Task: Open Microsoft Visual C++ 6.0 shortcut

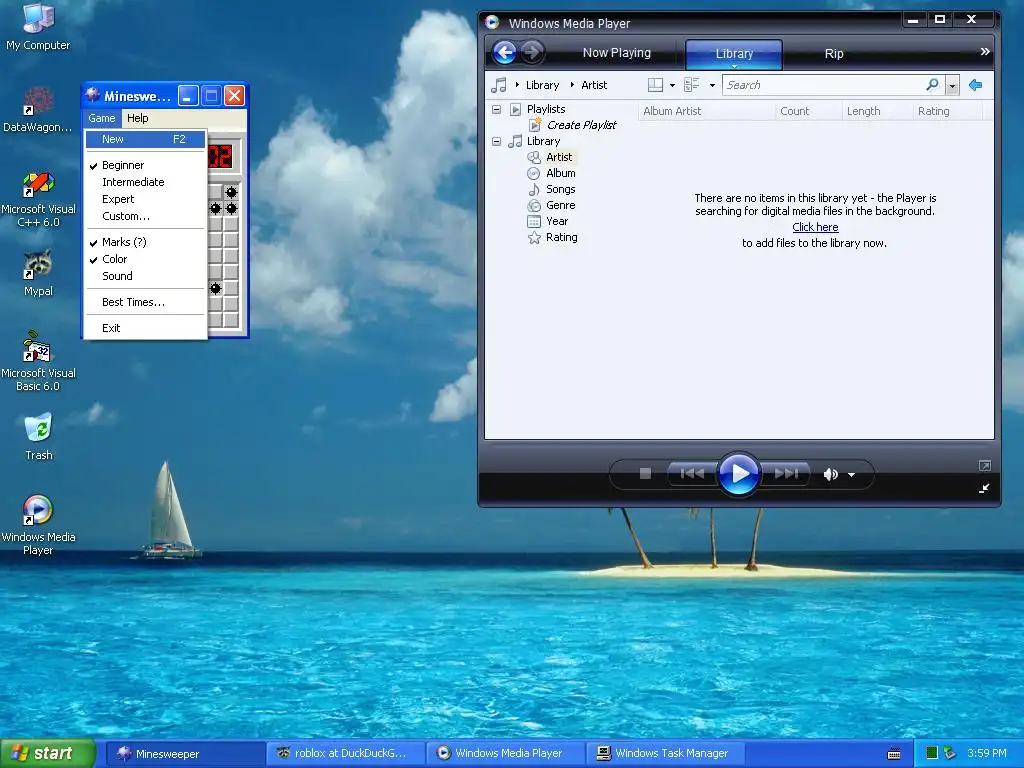Action: point(38,198)
